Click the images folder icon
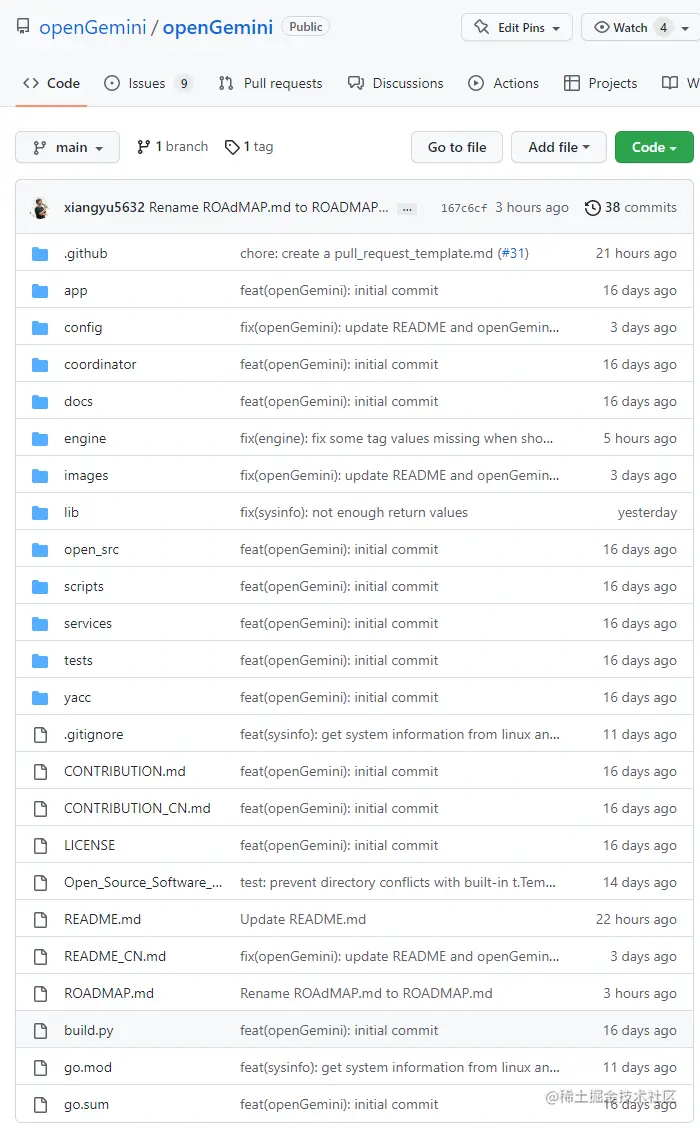 point(40,476)
